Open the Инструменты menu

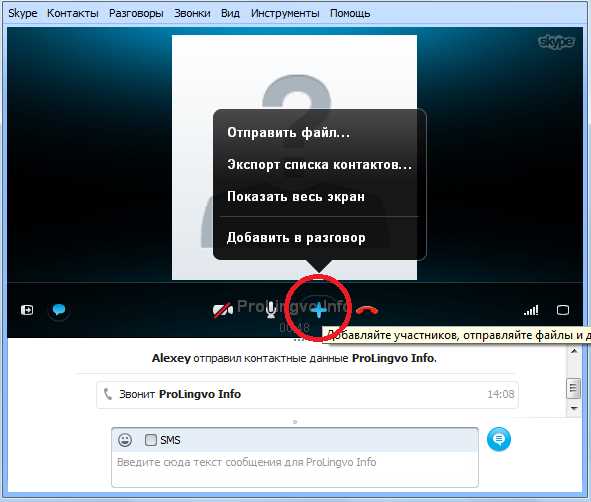pos(285,13)
